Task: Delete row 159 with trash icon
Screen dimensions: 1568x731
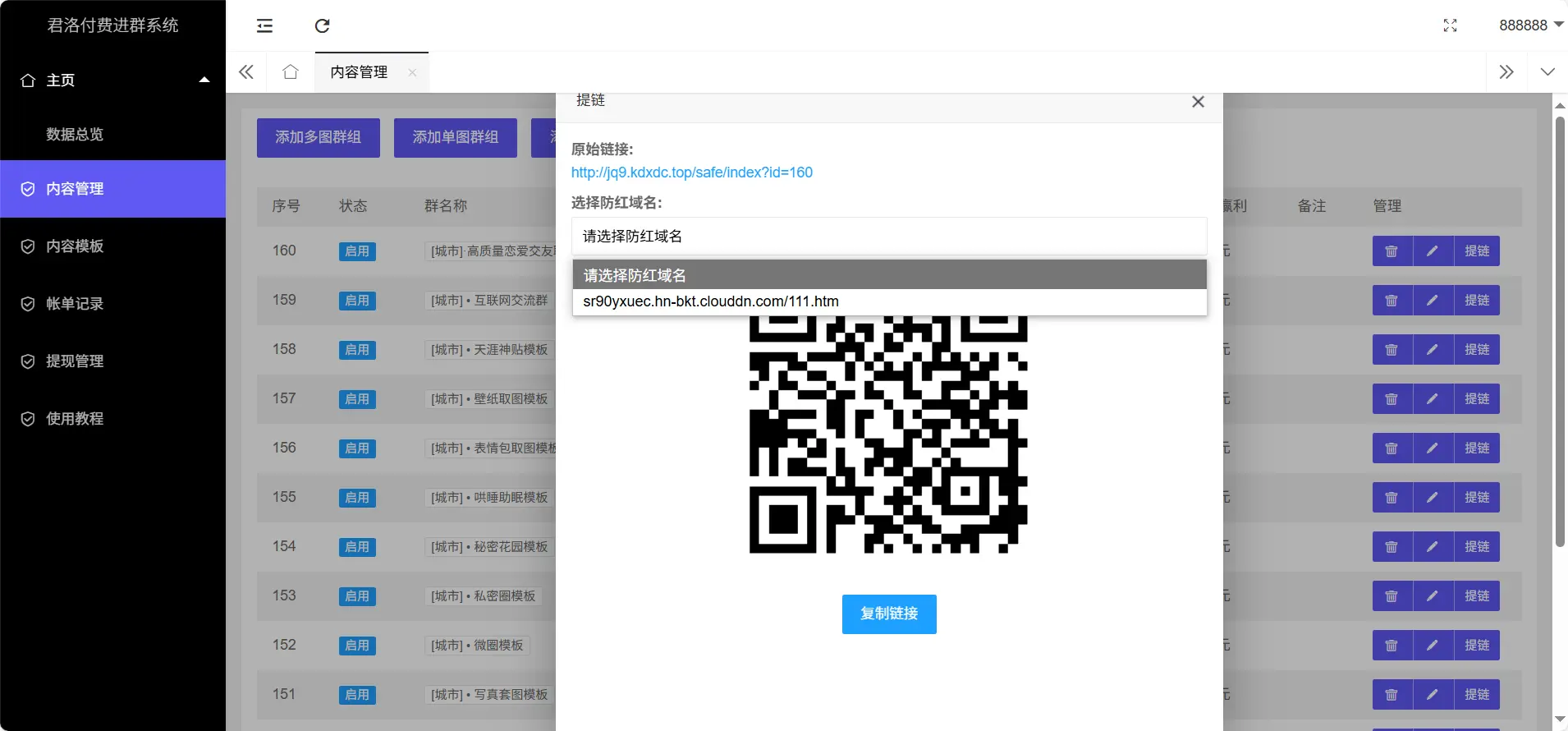Action: pos(1392,301)
